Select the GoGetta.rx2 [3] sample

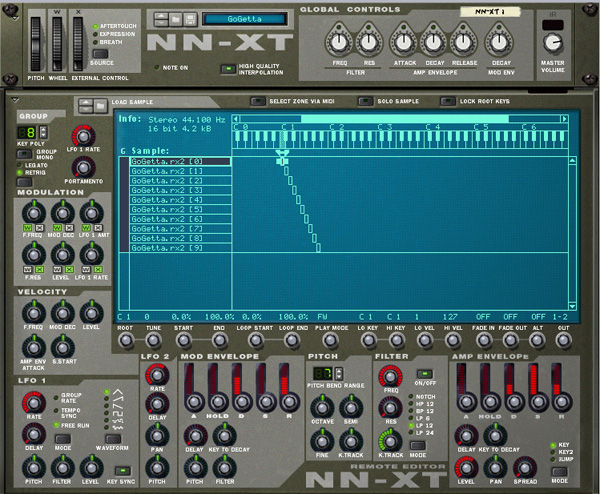point(181,190)
